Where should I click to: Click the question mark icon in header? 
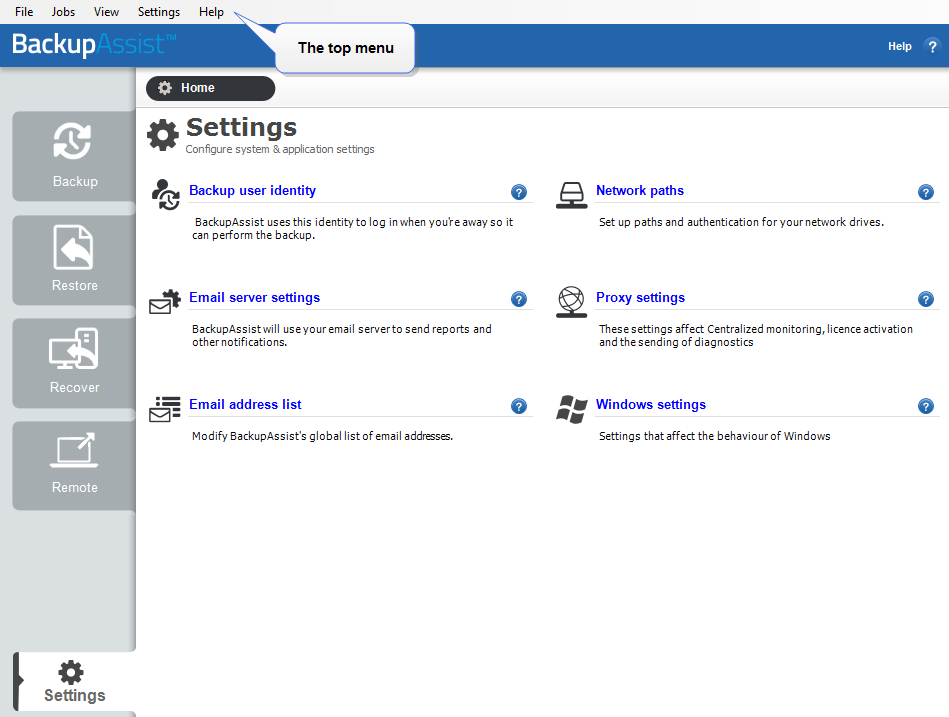(x=932, y=46)
